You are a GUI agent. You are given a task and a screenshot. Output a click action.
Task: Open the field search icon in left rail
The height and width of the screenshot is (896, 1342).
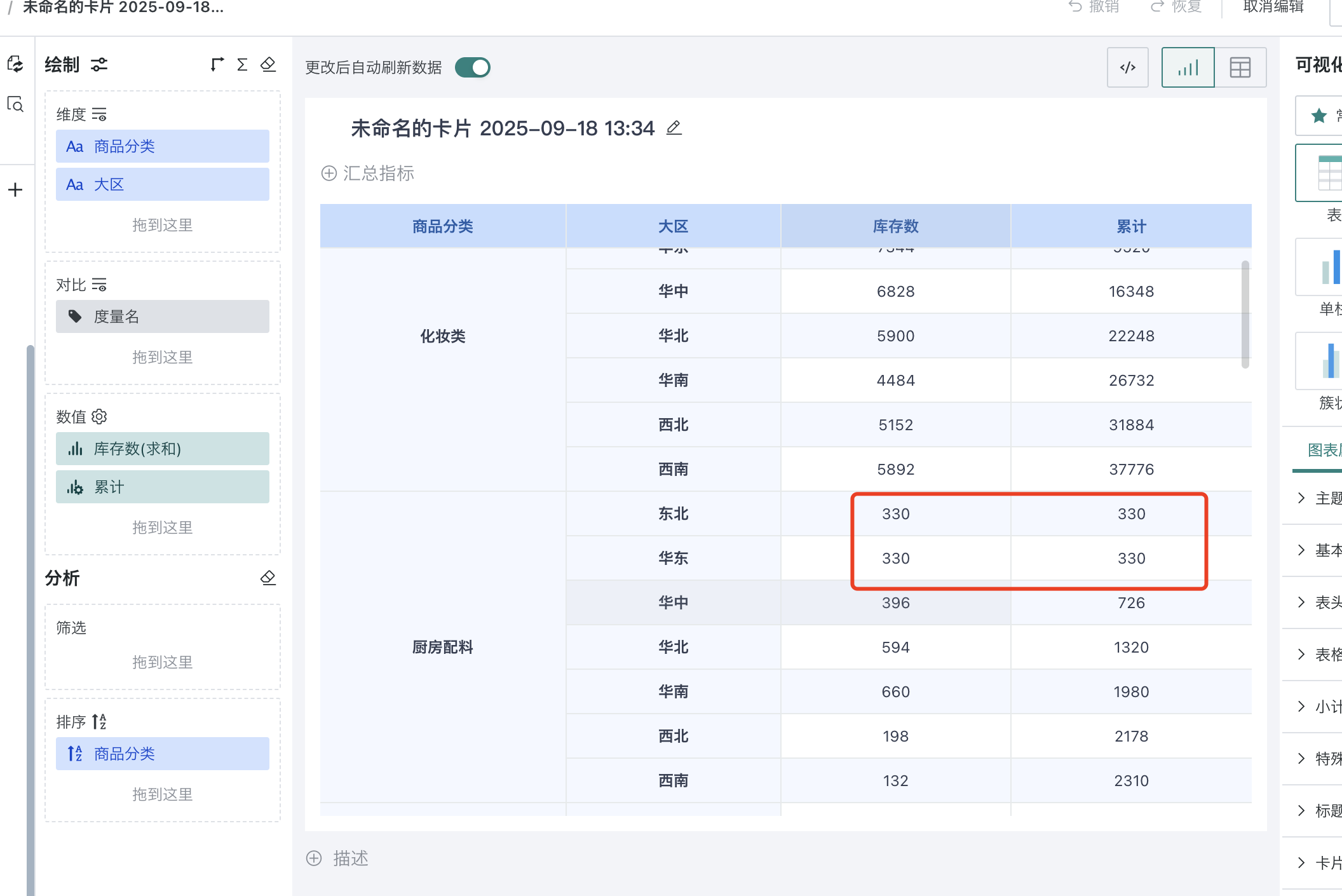[x=15, y=104]
